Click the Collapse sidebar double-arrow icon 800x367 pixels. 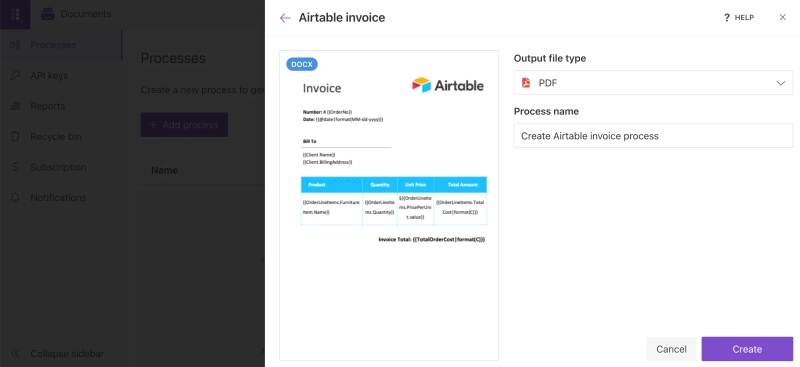15,353
